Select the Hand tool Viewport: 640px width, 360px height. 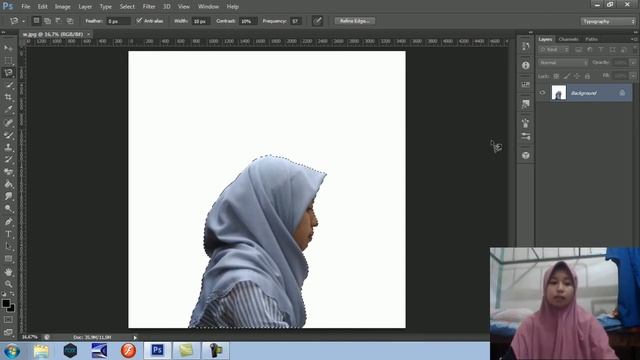[x=8, y=272]
